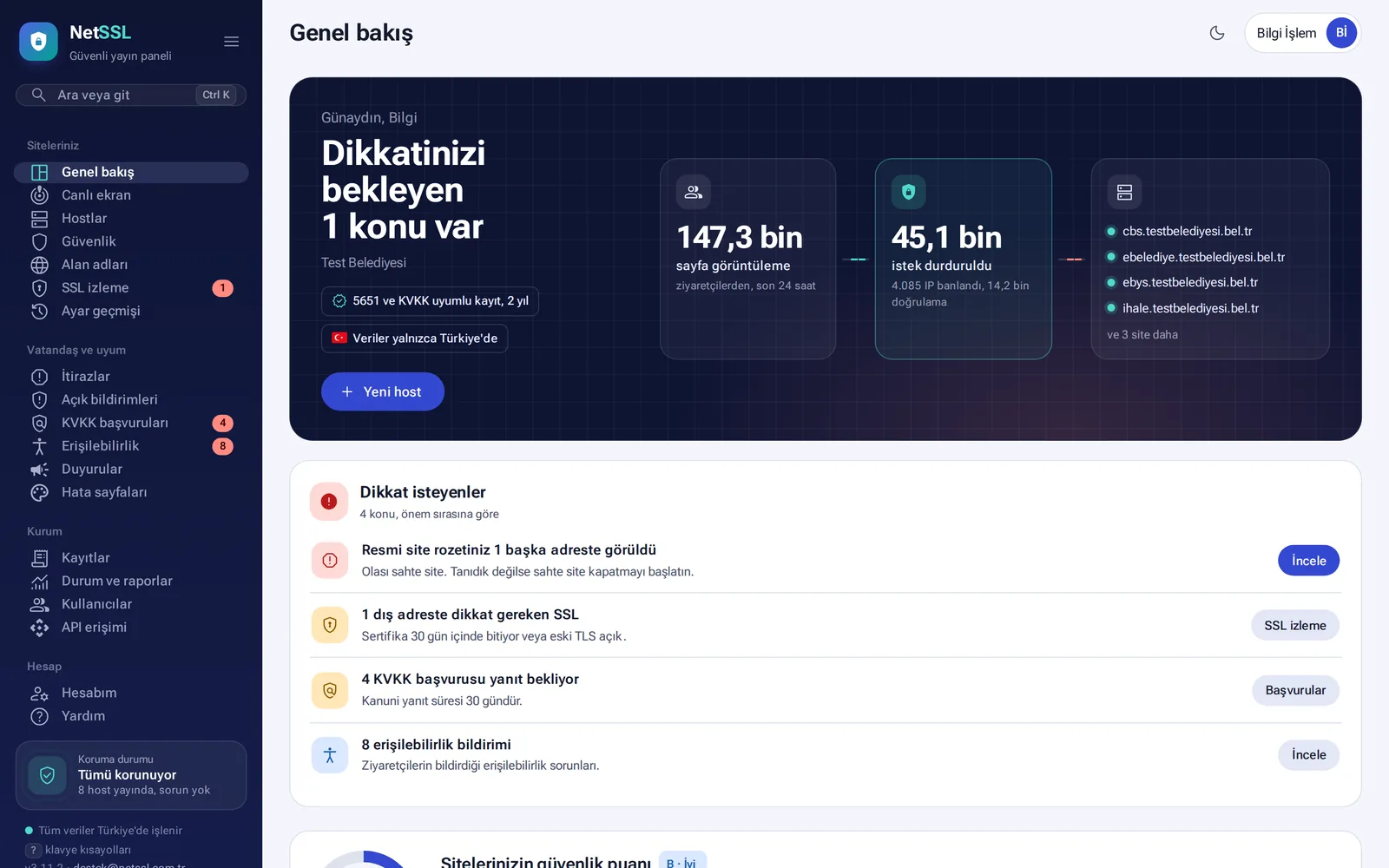Toggle dark mode with the moon icon
The image size is (1389, 868).
point(1217,33)
